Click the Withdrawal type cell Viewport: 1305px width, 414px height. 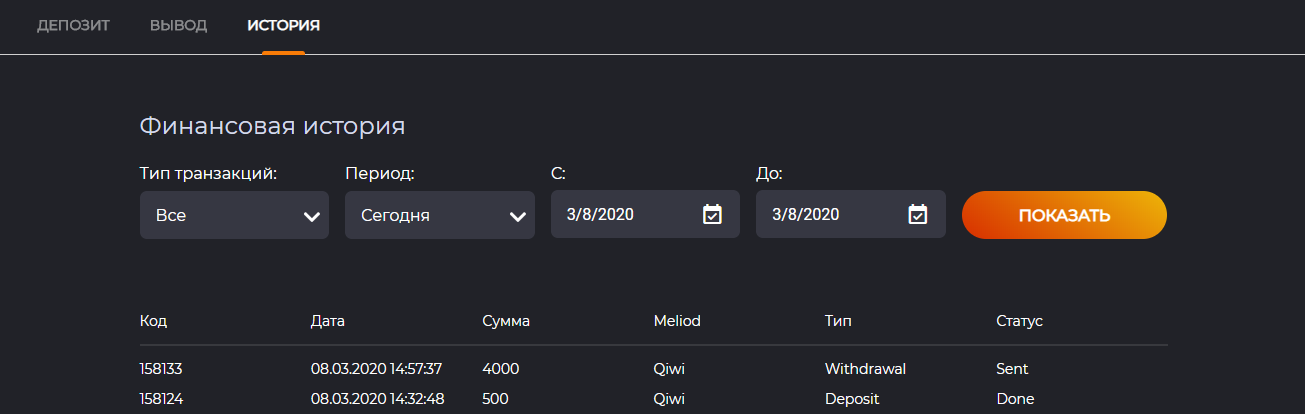click(x=865, y=369)
